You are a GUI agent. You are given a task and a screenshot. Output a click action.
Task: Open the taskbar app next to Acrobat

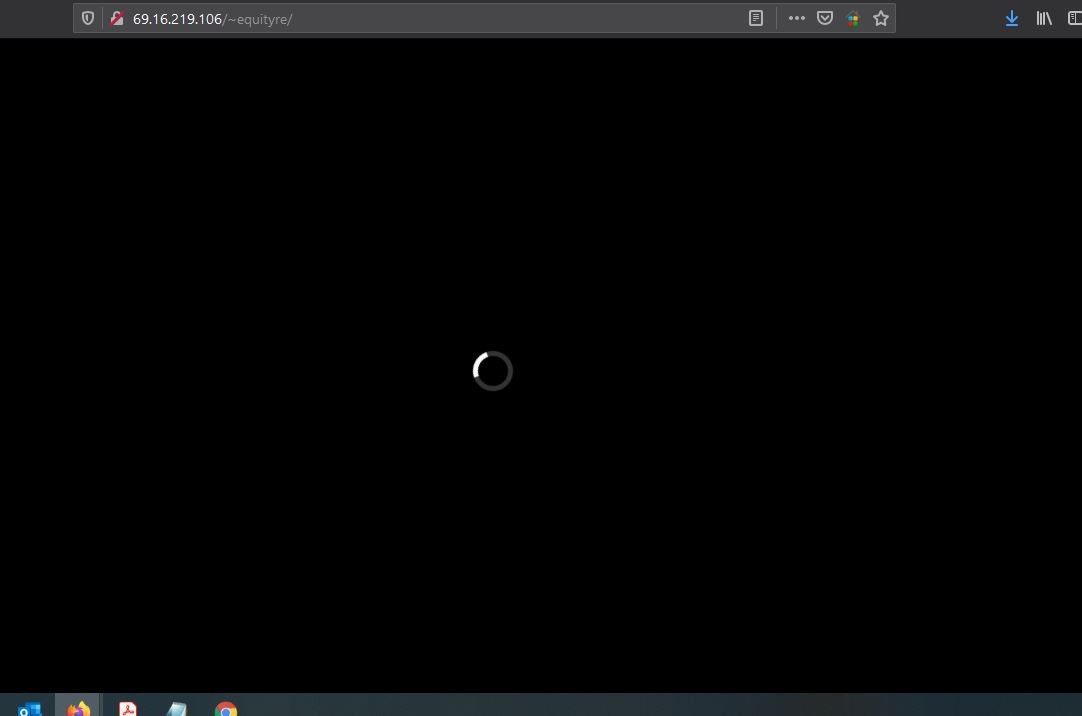[177, 708]
